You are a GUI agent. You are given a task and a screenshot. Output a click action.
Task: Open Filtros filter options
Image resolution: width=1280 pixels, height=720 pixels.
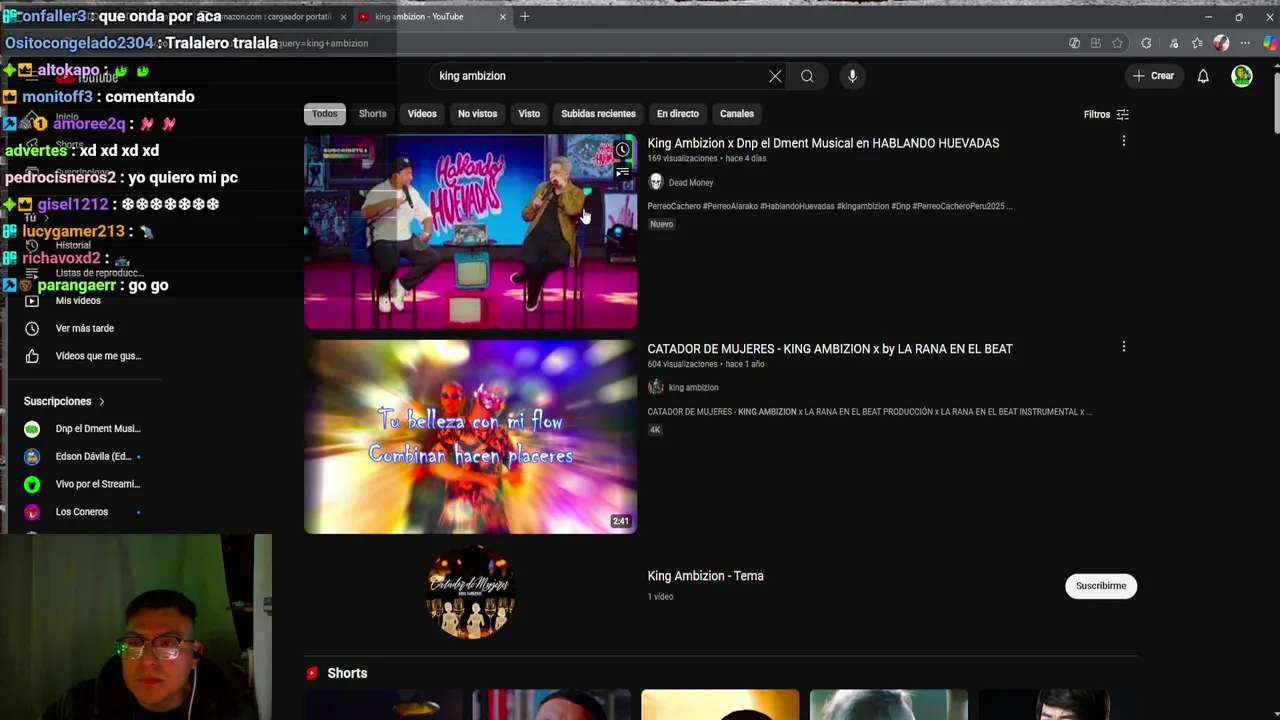pyautogui.click(x=1106, y=114)
